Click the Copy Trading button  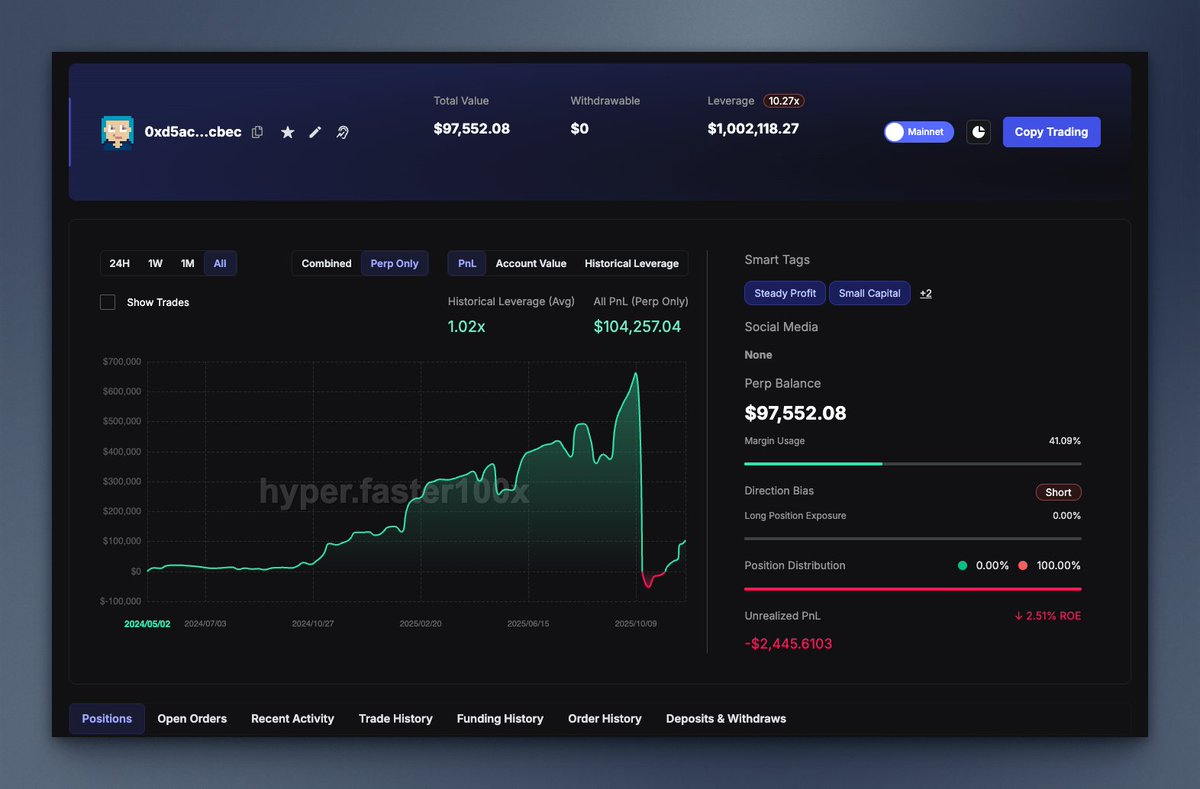point(1051,132)
